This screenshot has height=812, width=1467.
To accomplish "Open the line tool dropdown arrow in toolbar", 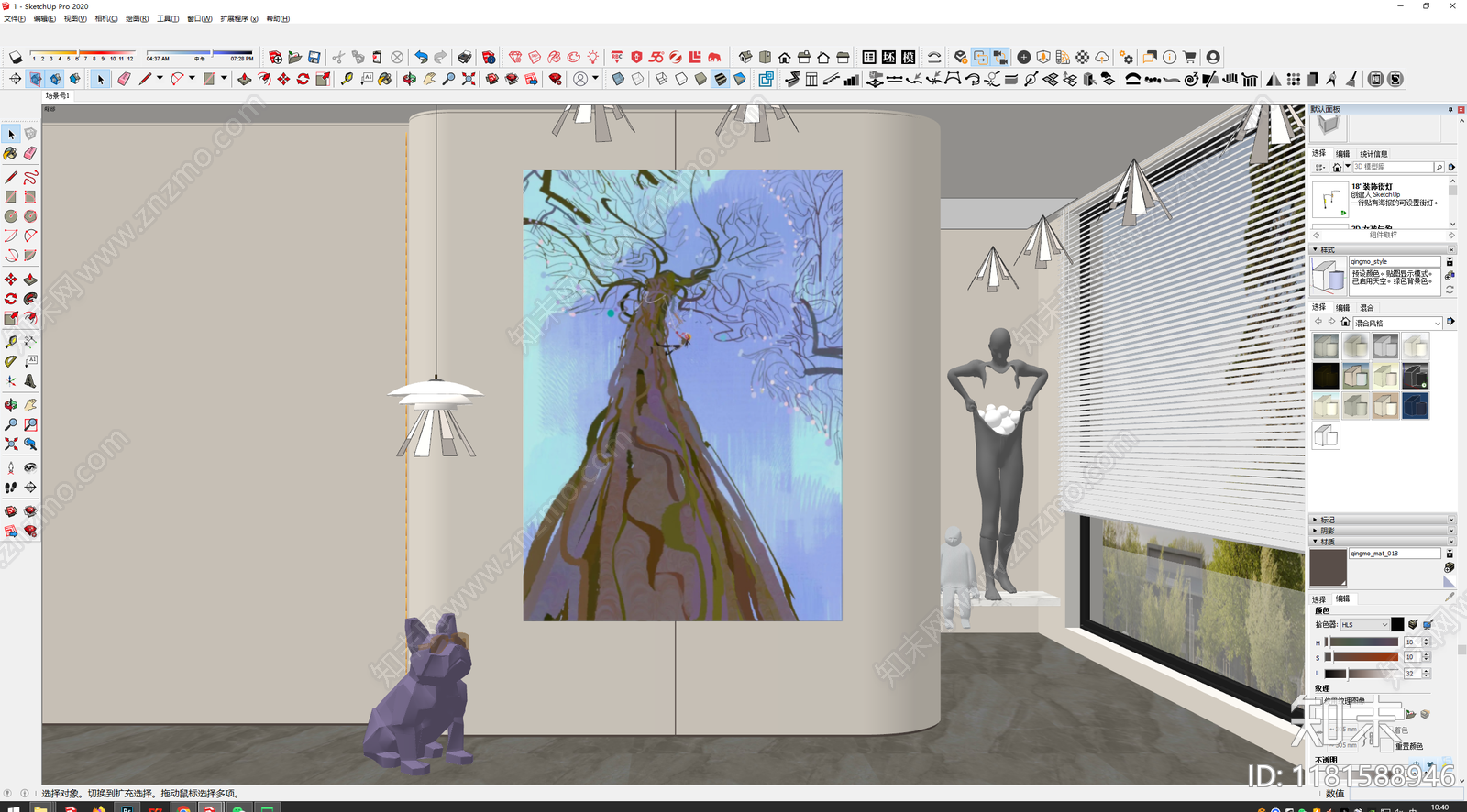I will tap(160, 79).
